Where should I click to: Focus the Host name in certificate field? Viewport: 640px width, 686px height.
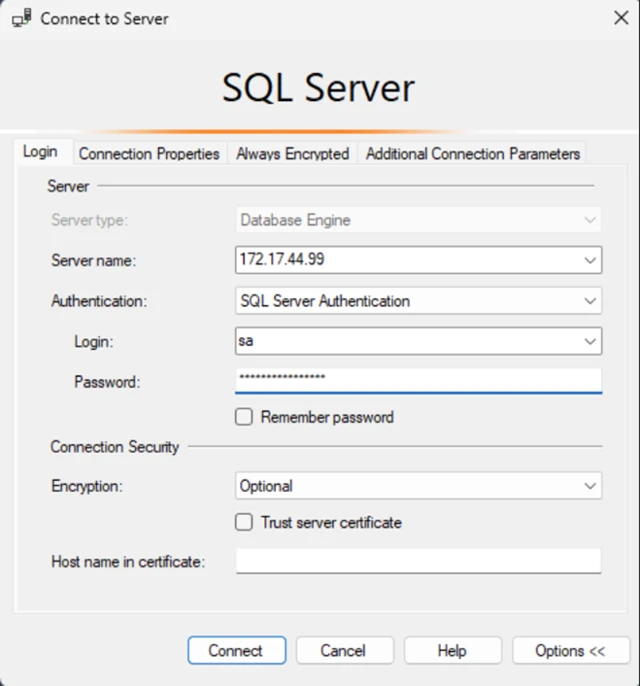coord(418,561)
